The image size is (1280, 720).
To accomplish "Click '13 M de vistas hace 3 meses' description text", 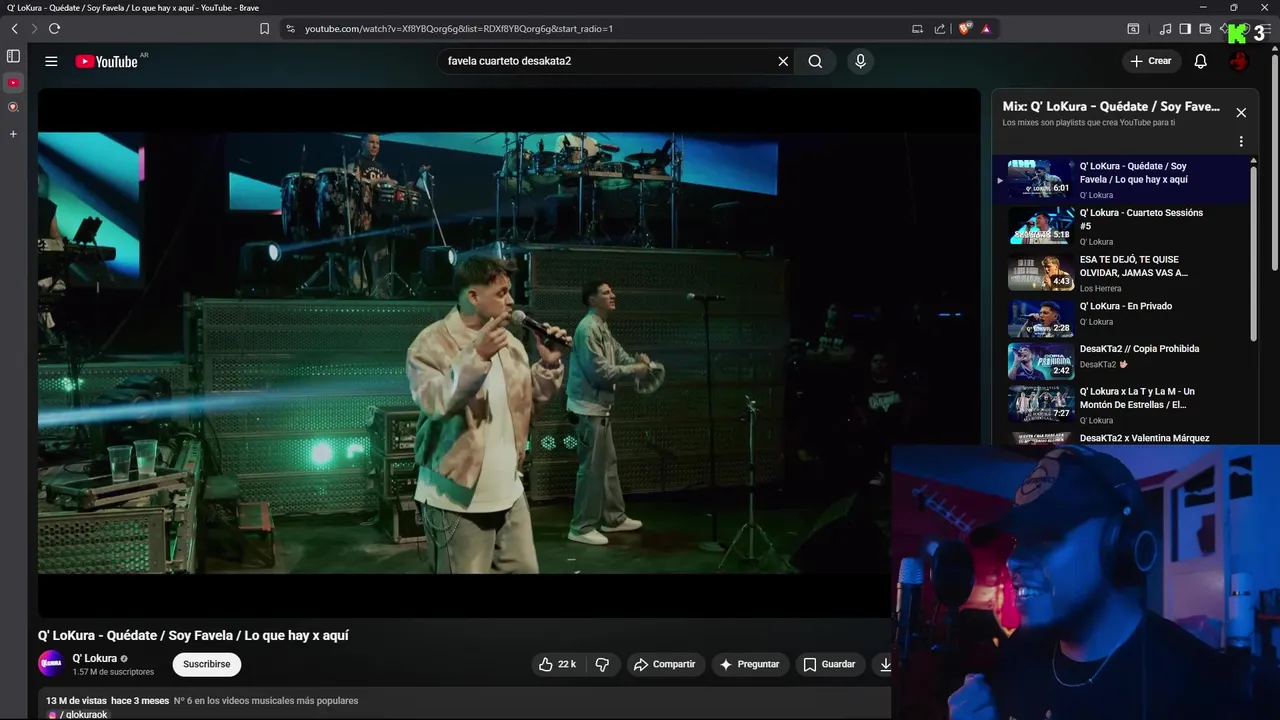I will click(x=107, y=701).
